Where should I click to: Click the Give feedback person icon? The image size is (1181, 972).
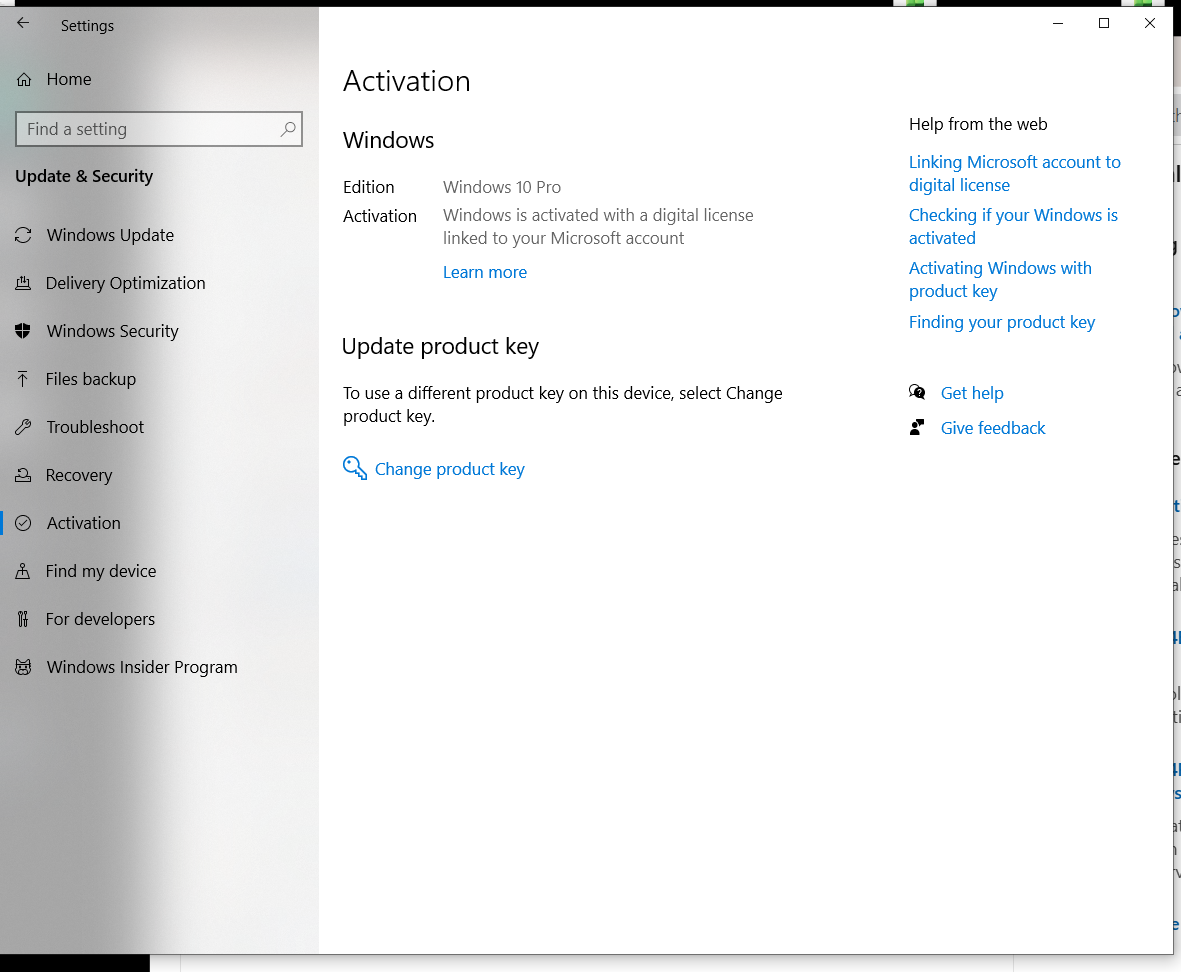[x=917, y=428]
